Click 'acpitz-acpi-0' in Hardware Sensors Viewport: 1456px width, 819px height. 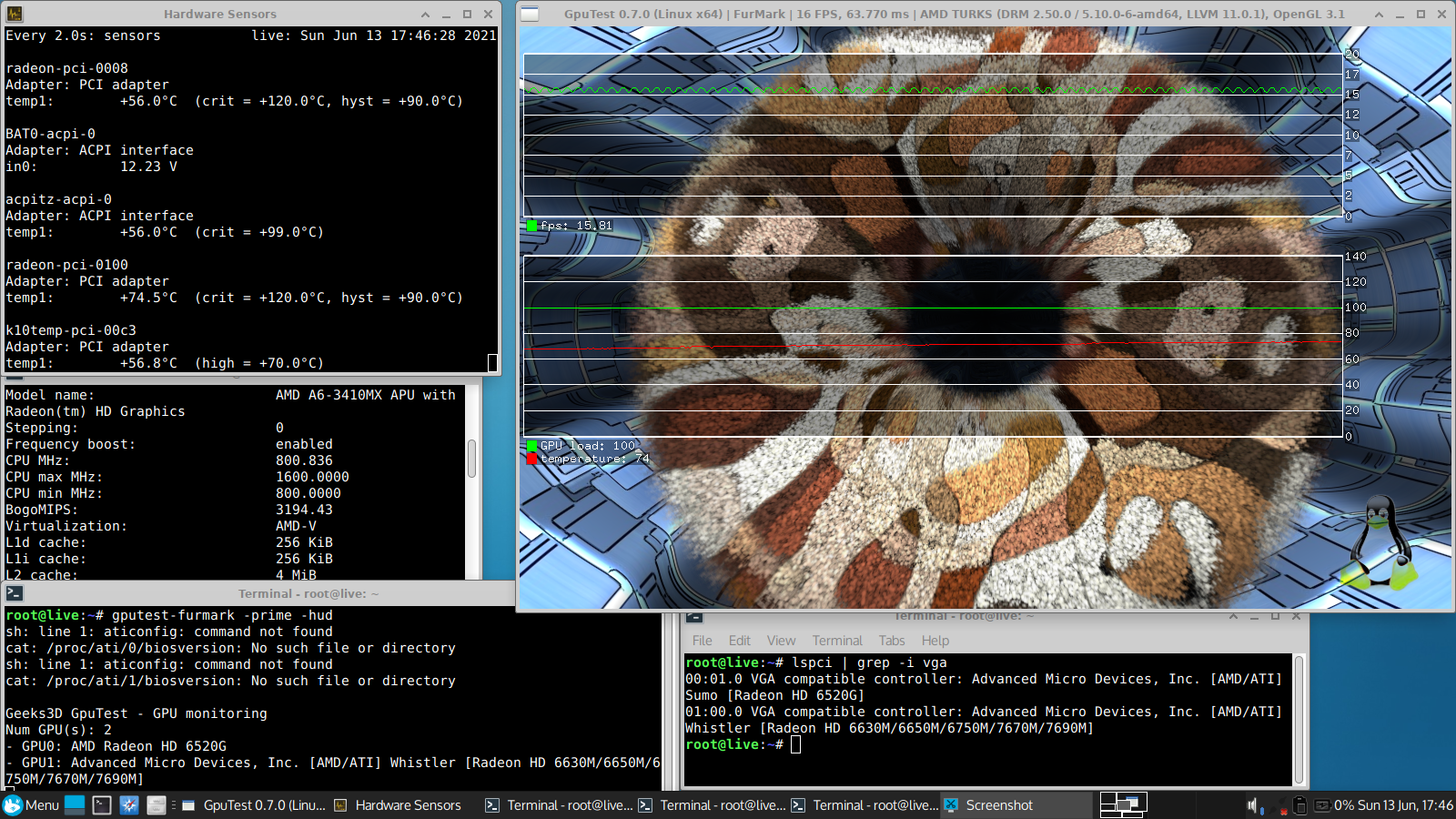[58, 199]
